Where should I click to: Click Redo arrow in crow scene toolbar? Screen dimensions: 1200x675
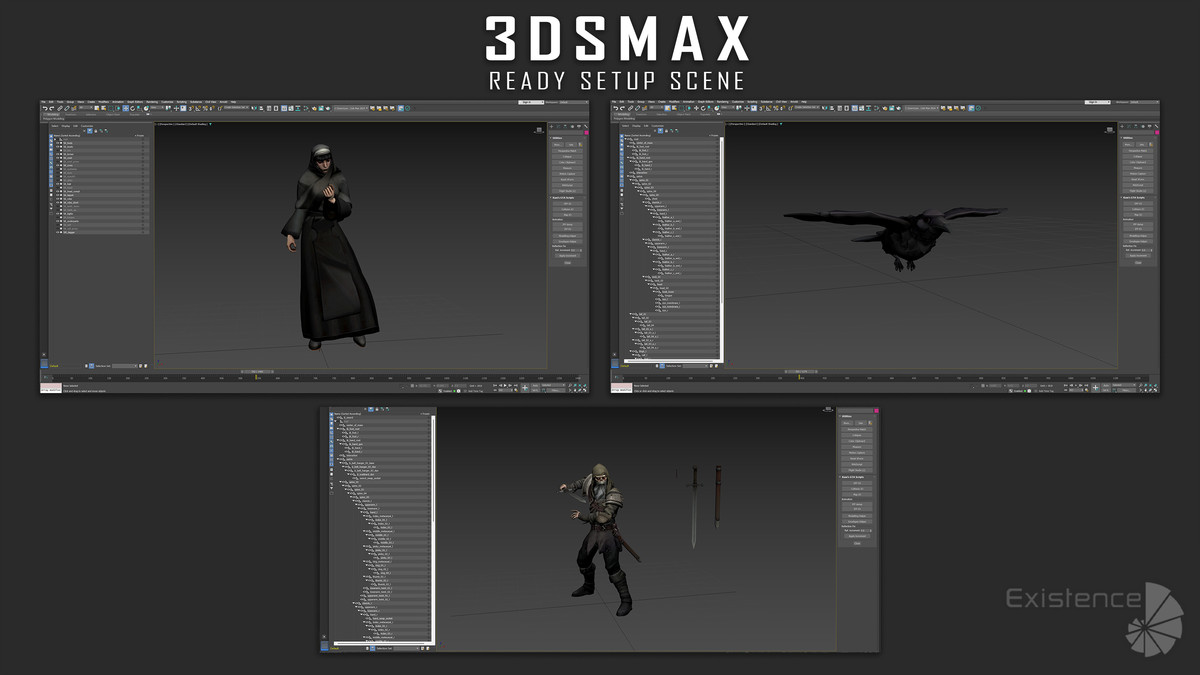623,108
